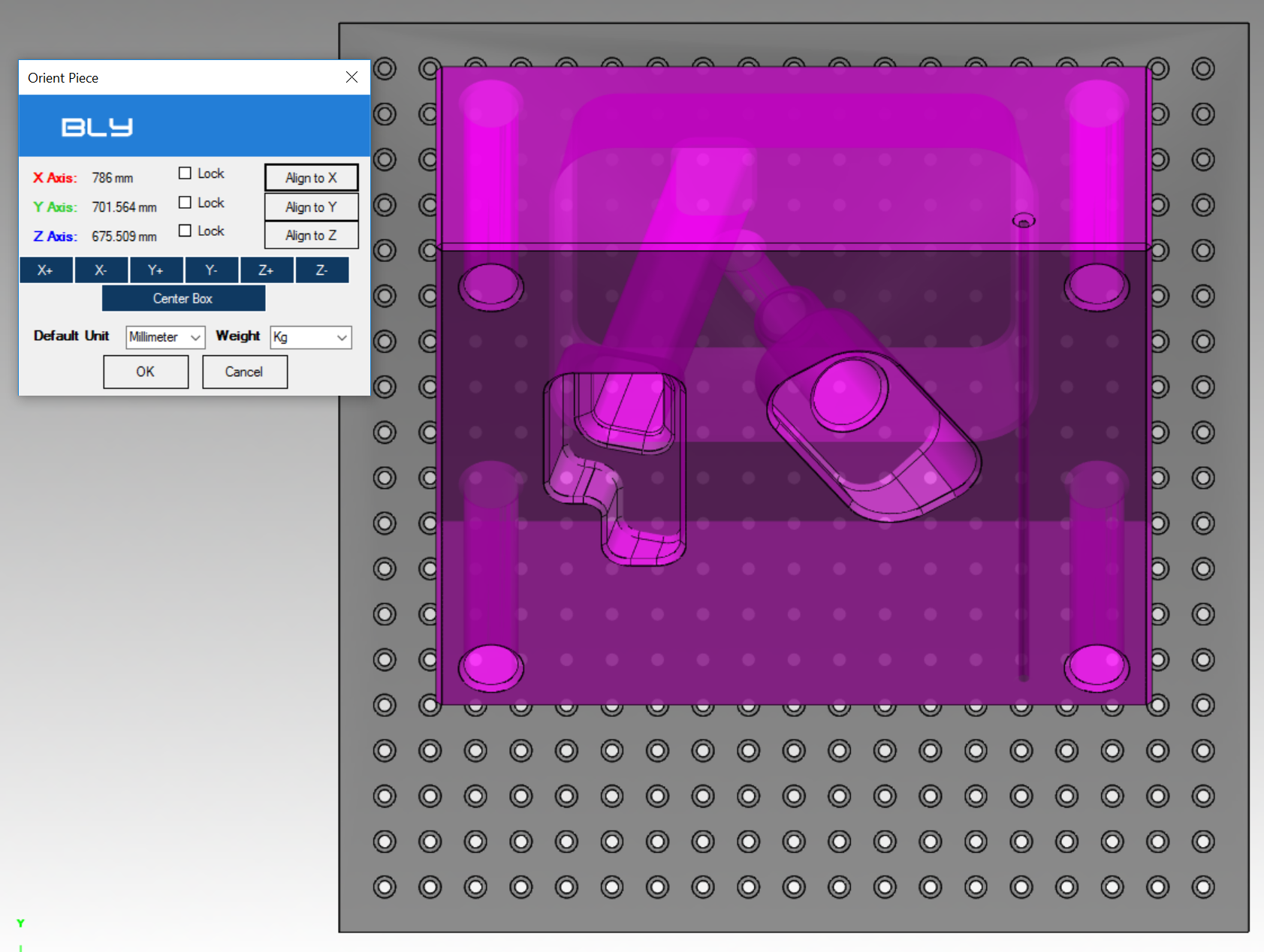
Task: Enable the Z Axis Lock checkbox
Action: [x=185, y=230]
